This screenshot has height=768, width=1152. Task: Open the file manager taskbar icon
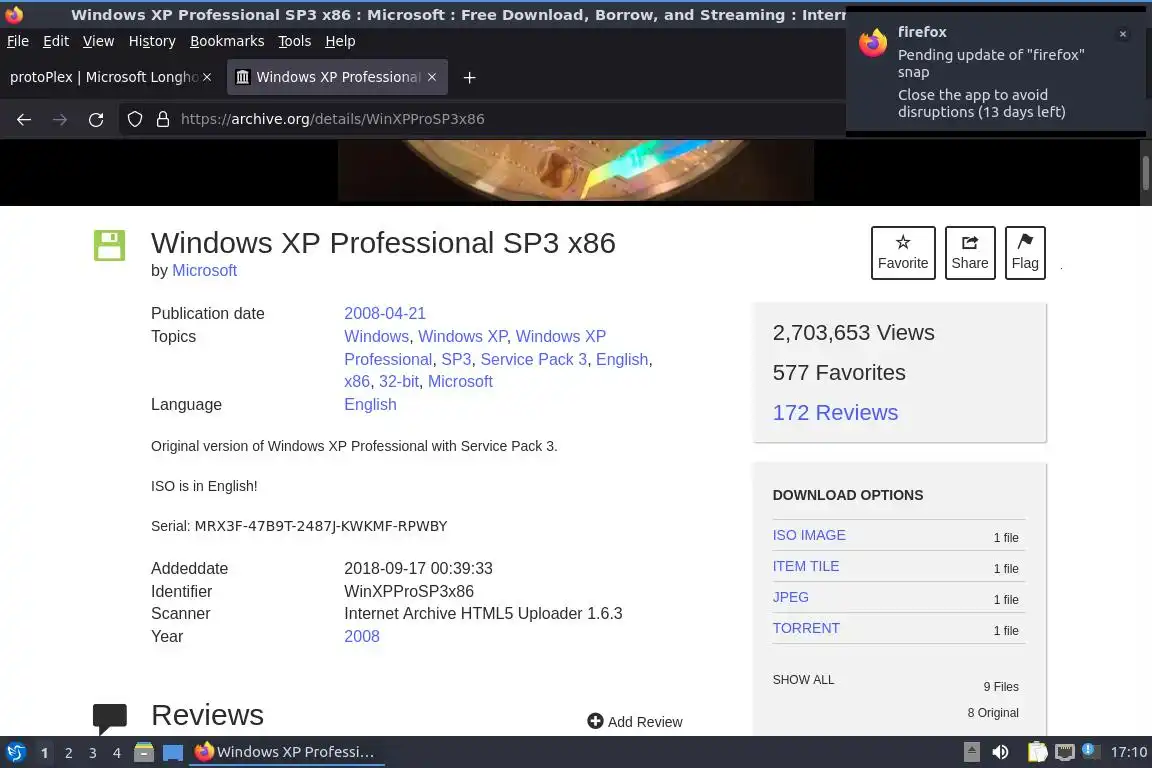click(144, 753)
